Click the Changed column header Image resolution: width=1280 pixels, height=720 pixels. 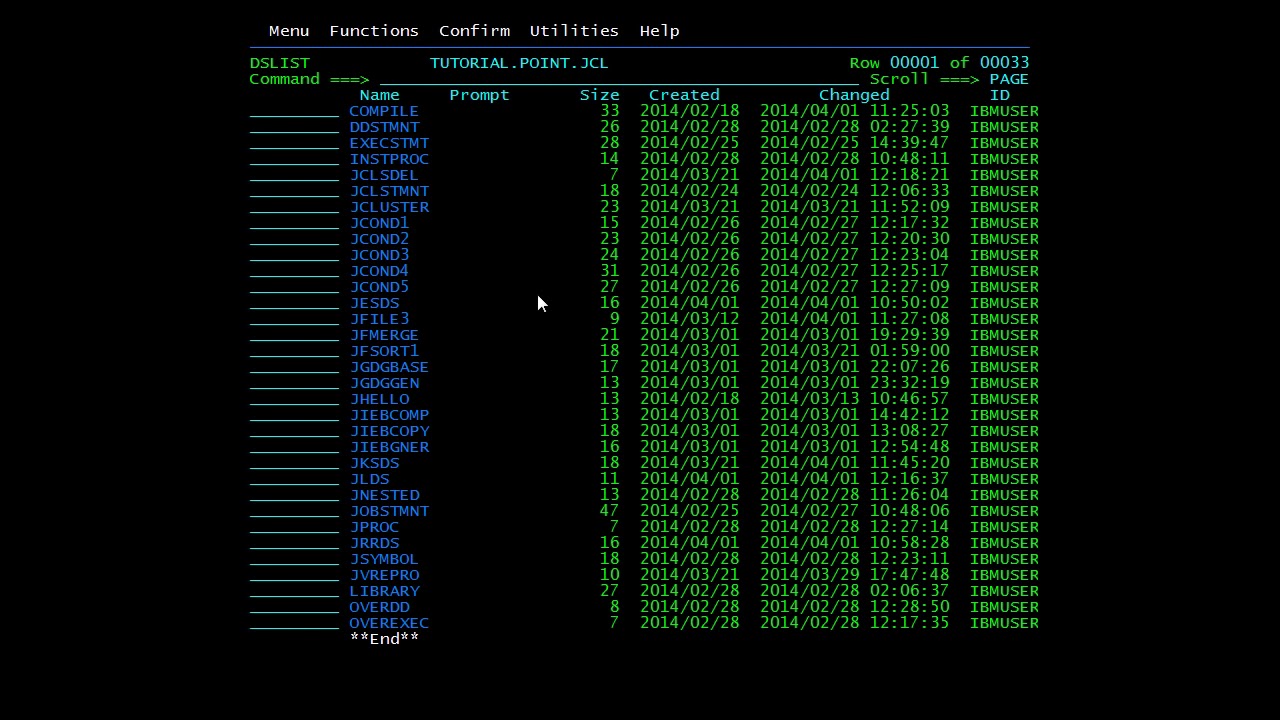pyautogui.click(x=854, y=95)
